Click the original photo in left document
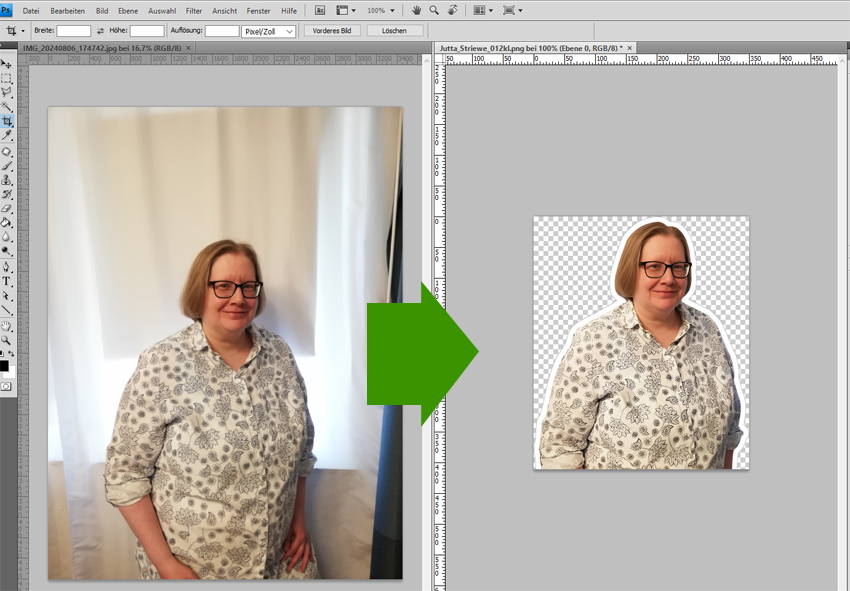Image resolution: width=850 pixels, height=591 pixels. tap(225, 343)
